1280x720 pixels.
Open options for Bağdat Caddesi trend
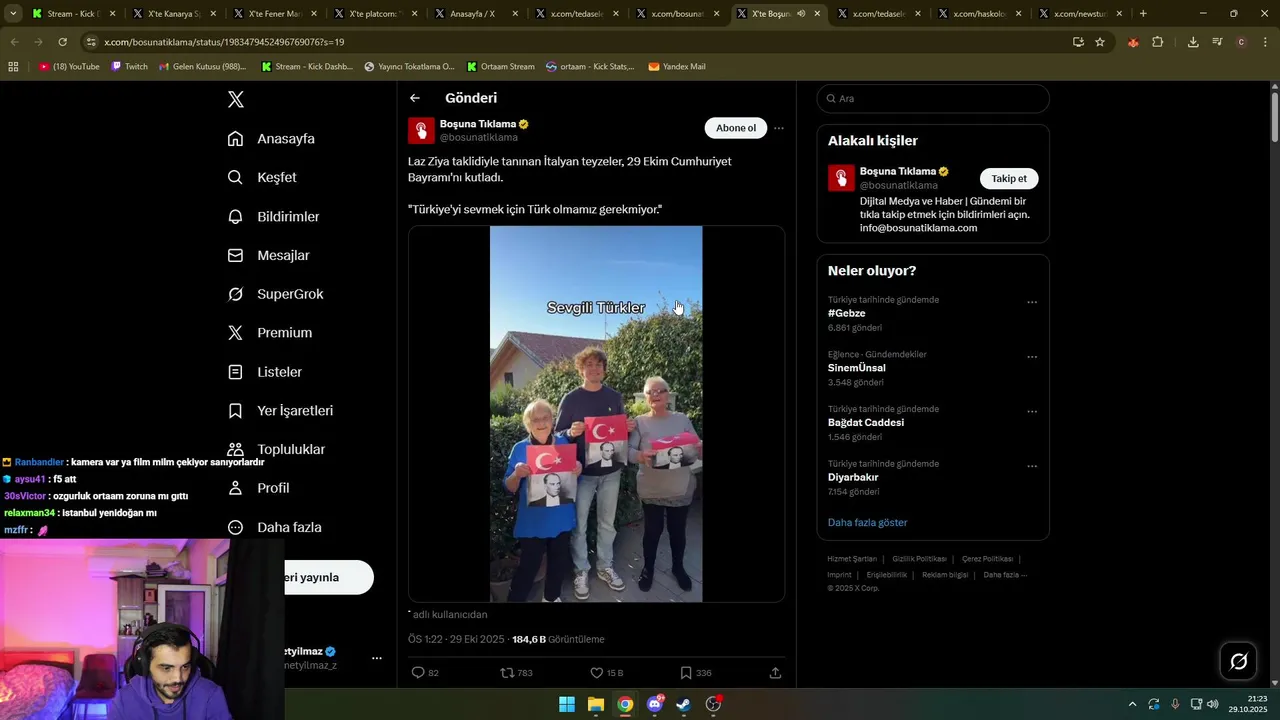pyautogui.click(x=1032, y=411)
